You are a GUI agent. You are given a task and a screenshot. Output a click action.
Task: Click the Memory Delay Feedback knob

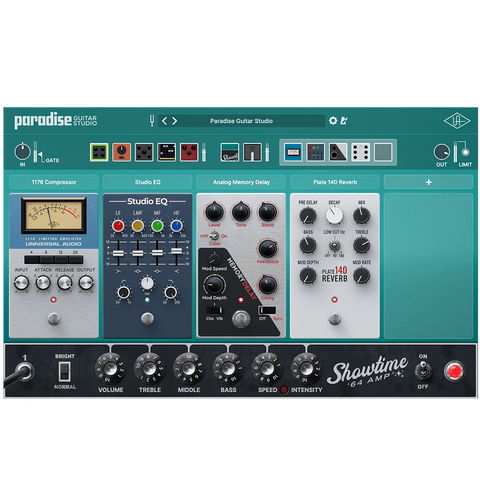(267, 248)
